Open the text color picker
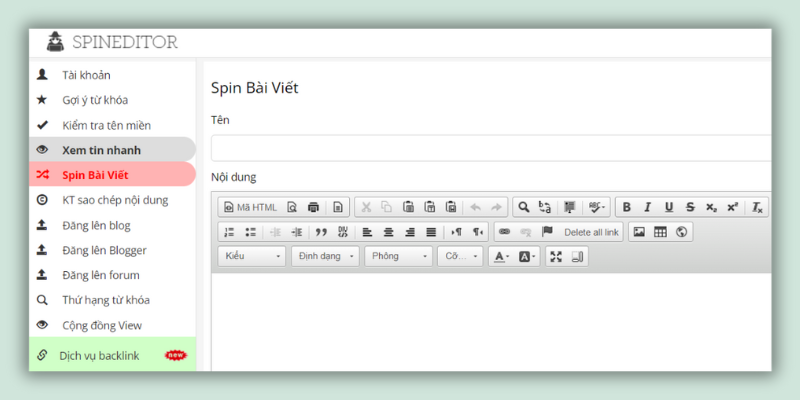This screenshot has height=400, width=800. (x=502, y=257)
